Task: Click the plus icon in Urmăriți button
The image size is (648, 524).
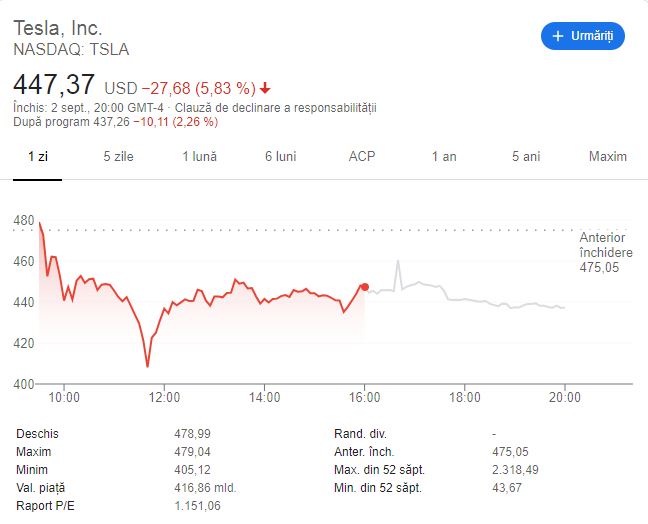Action: (557, 36)
